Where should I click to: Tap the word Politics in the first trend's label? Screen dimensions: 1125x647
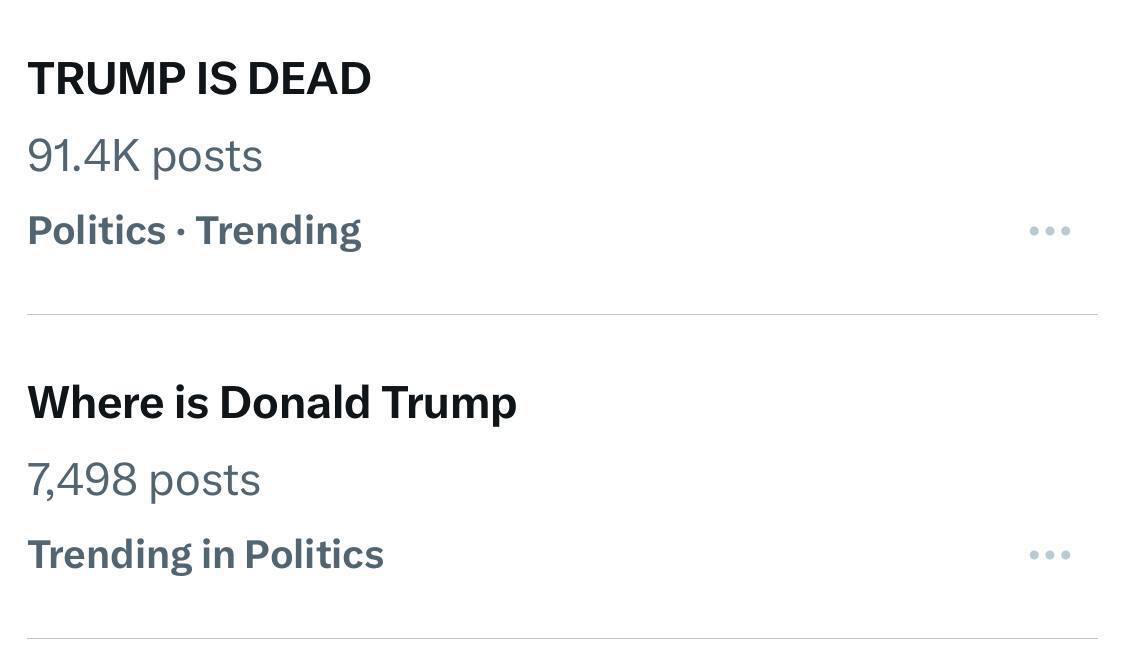[x=96, y=231]
